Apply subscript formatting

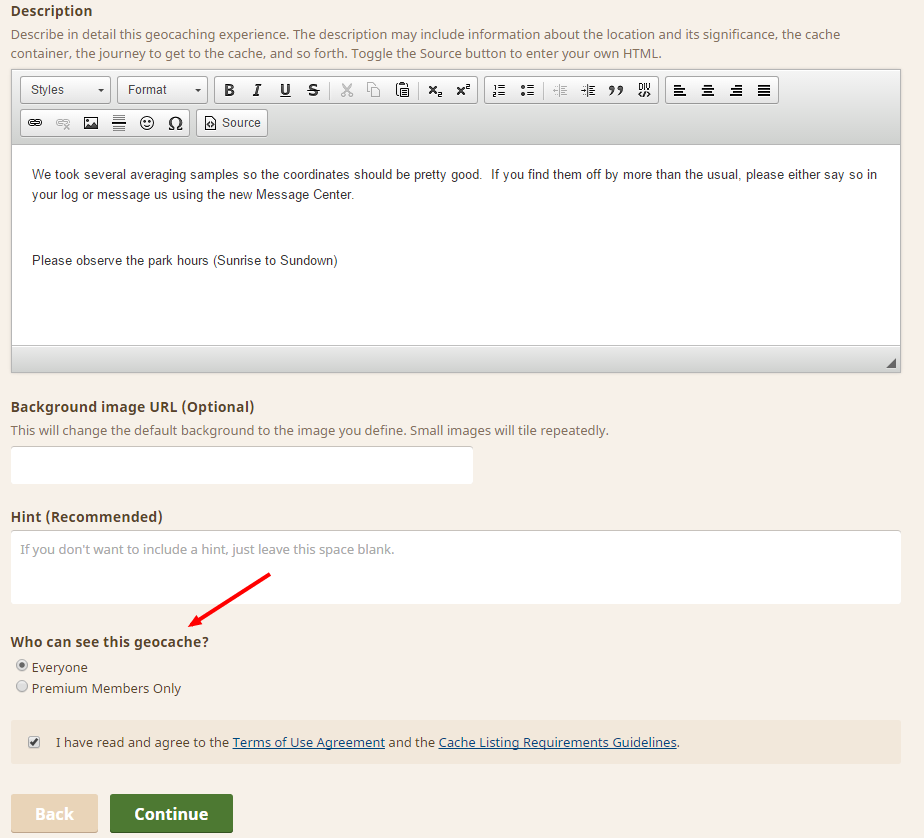tap(435, 90)
